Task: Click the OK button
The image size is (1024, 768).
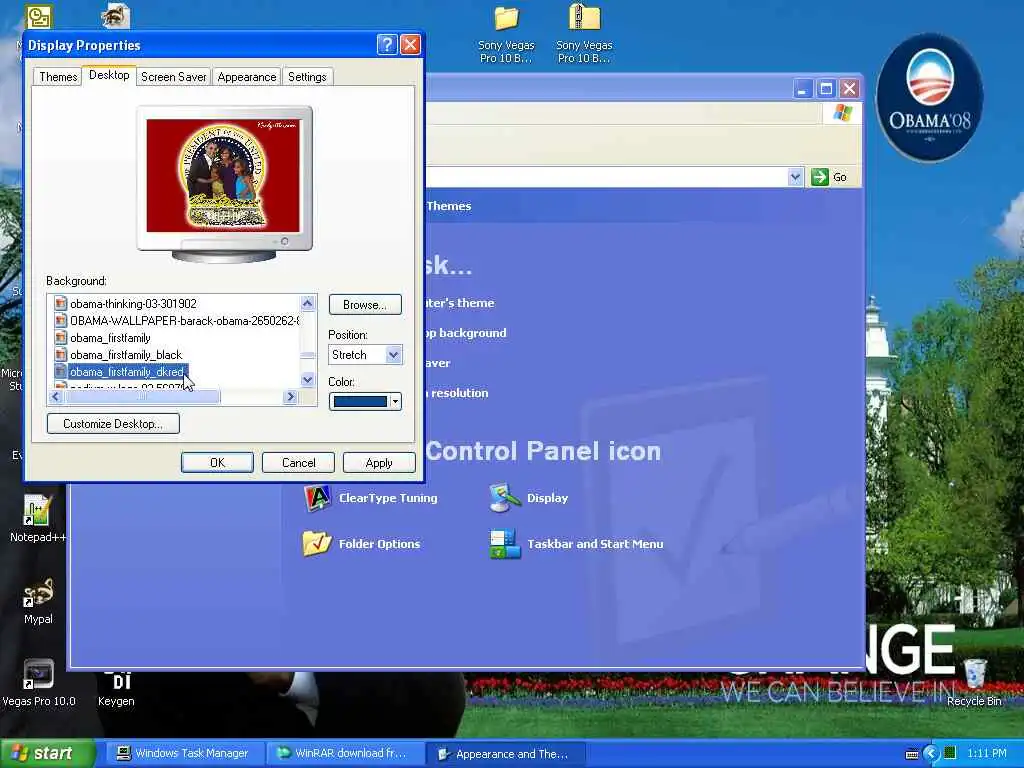Action: tap(217, 462)
